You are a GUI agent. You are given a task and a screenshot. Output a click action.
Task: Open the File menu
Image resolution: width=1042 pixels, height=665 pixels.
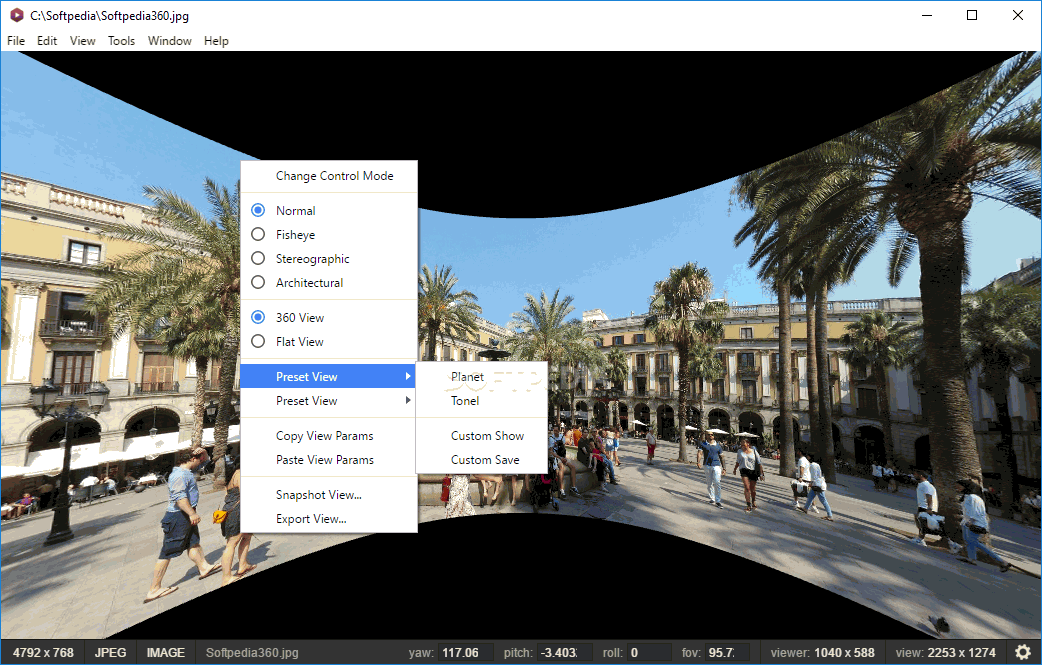pyautogui.click(x=16, y=41)
